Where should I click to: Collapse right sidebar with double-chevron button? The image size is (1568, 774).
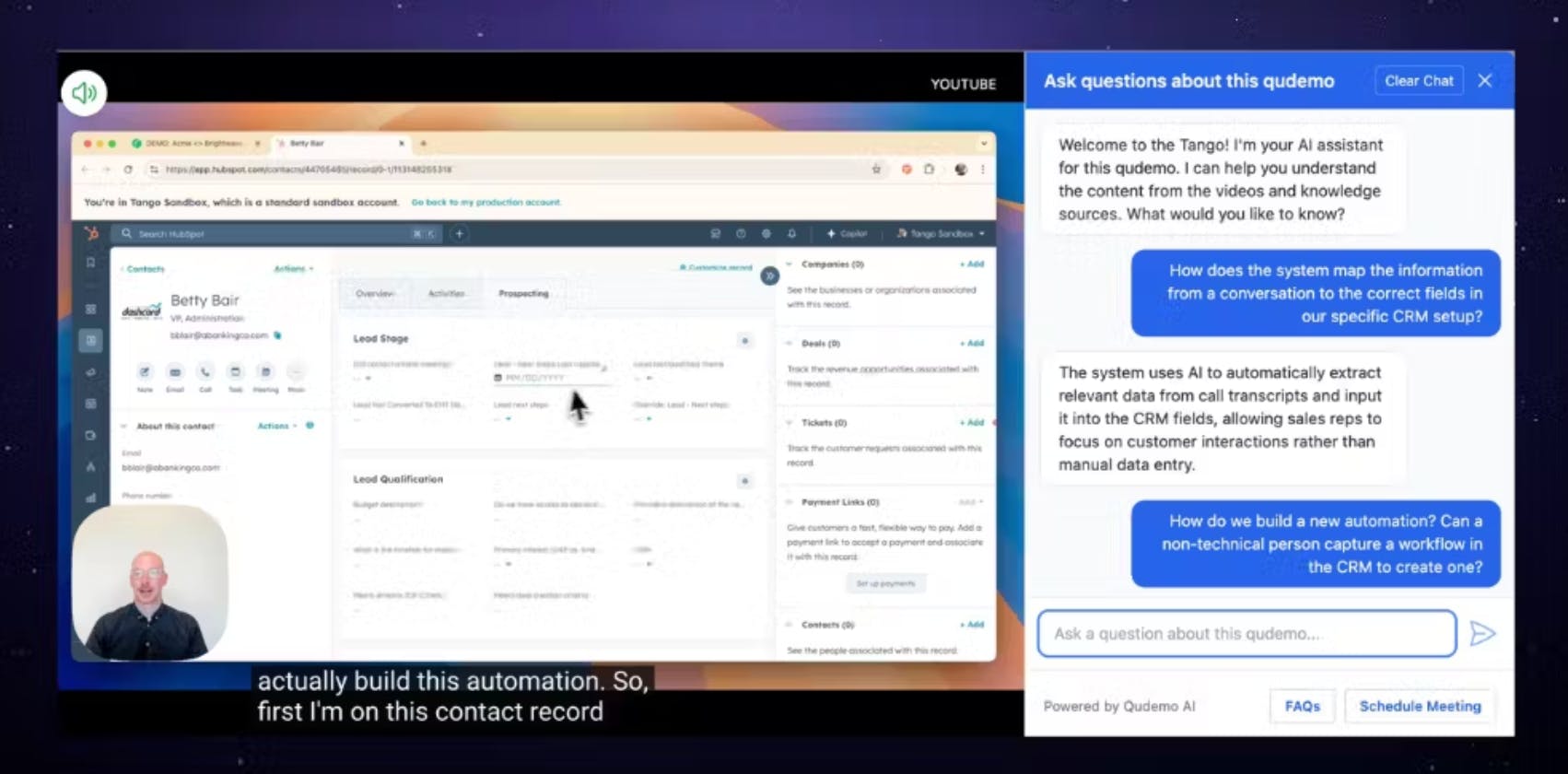(x=769, y=276)
